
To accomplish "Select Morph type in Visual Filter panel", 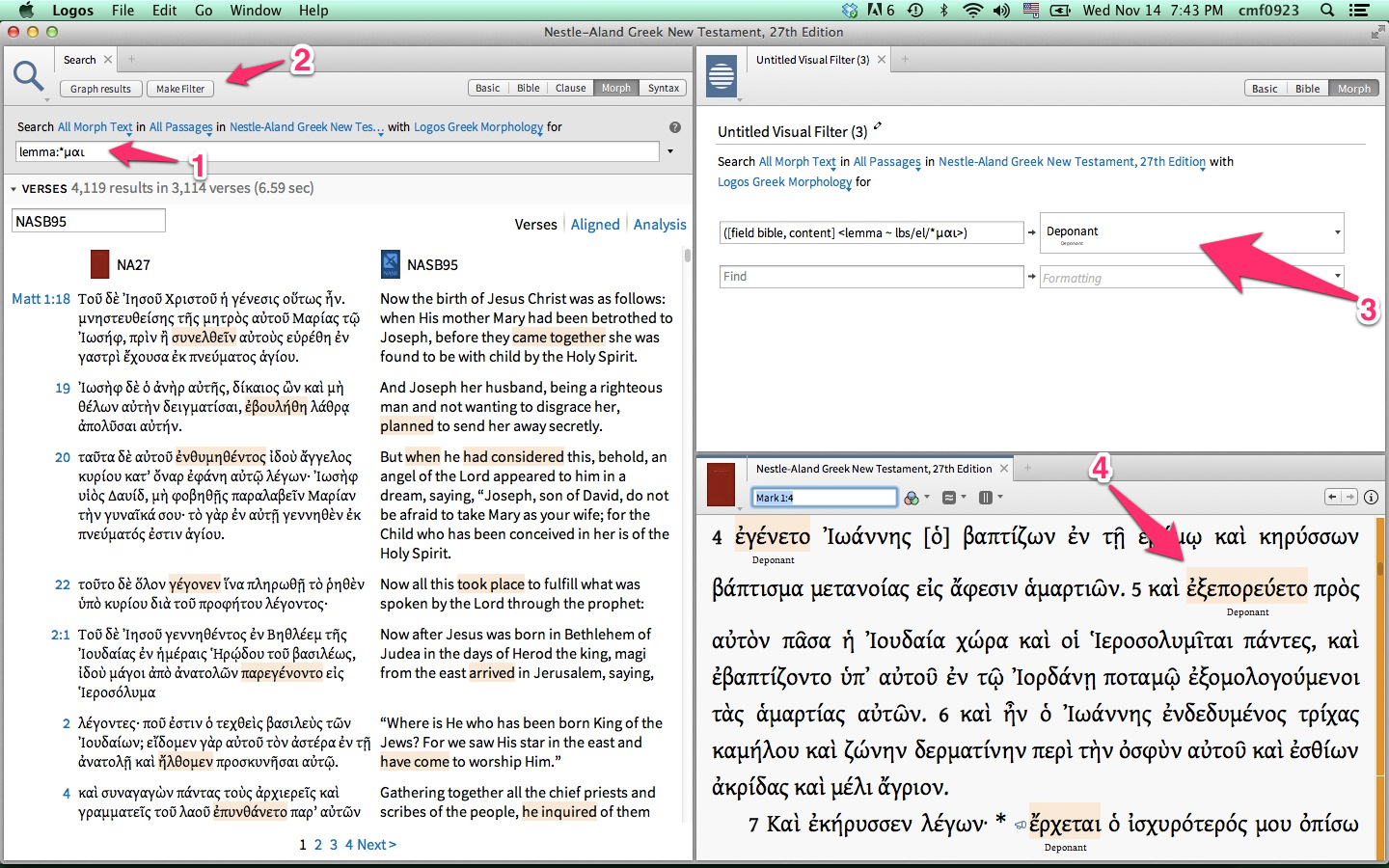I will pyautogui.click(x=1354, y=88).
